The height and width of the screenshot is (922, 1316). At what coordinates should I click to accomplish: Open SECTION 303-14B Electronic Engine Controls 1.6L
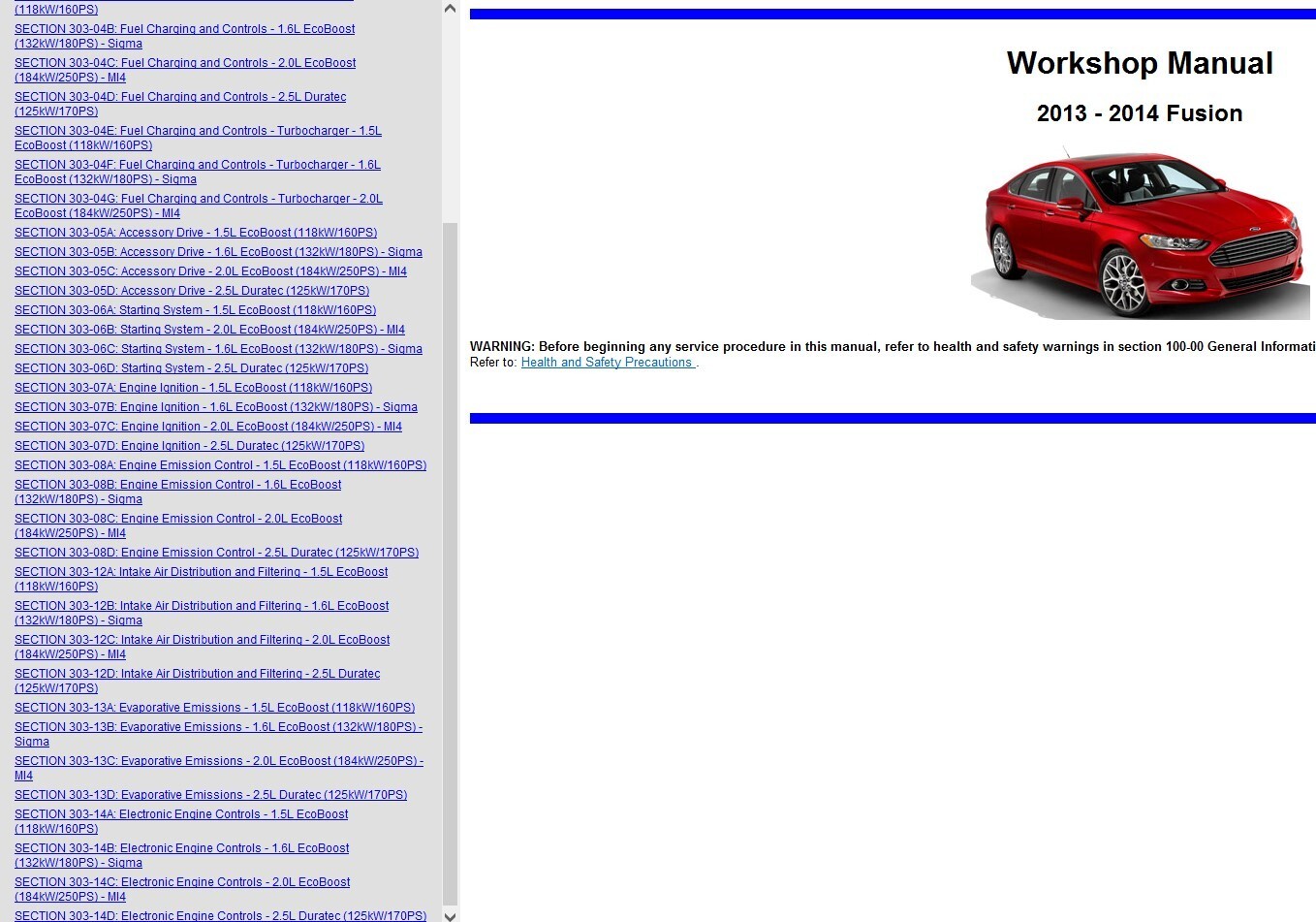[181, 855]
